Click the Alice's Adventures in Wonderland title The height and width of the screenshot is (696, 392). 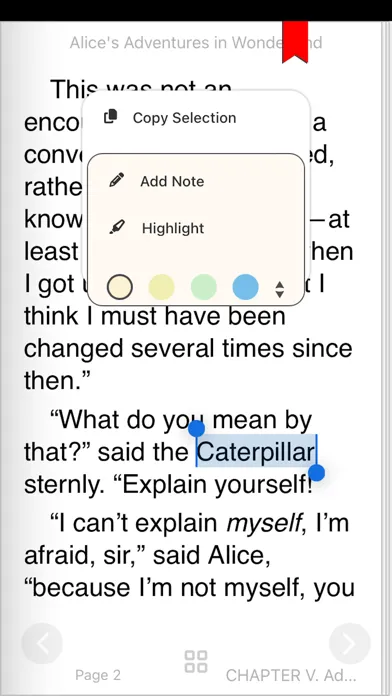click(x=196, y=43)
